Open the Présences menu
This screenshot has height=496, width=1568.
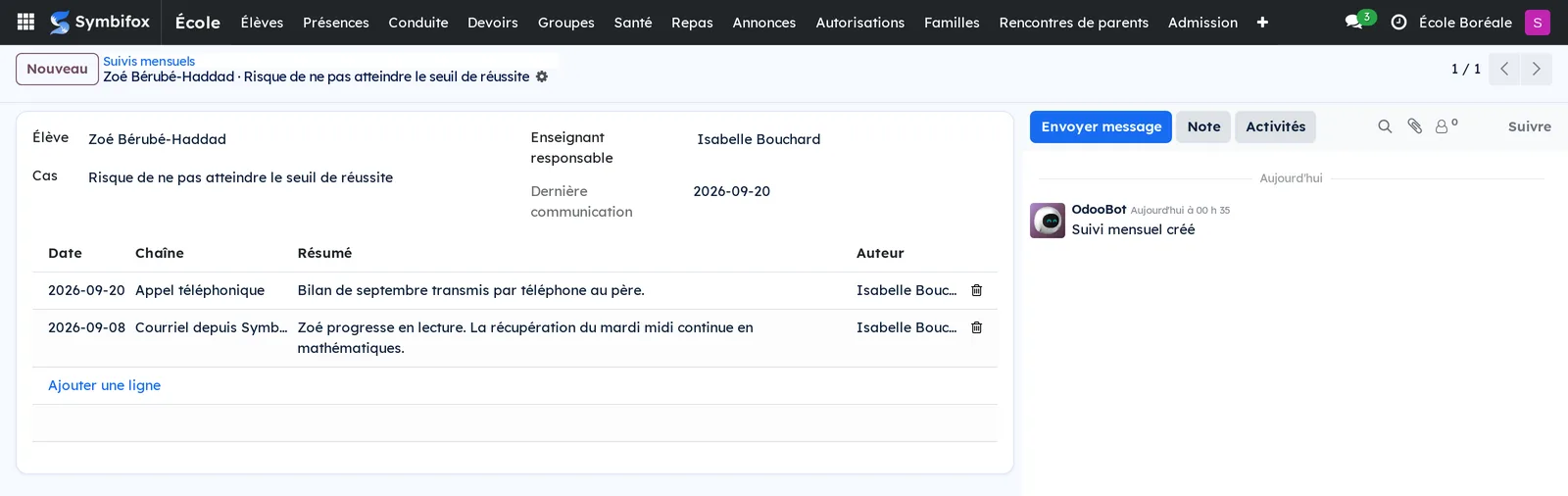pyautogui.click(x=336, y=22)
